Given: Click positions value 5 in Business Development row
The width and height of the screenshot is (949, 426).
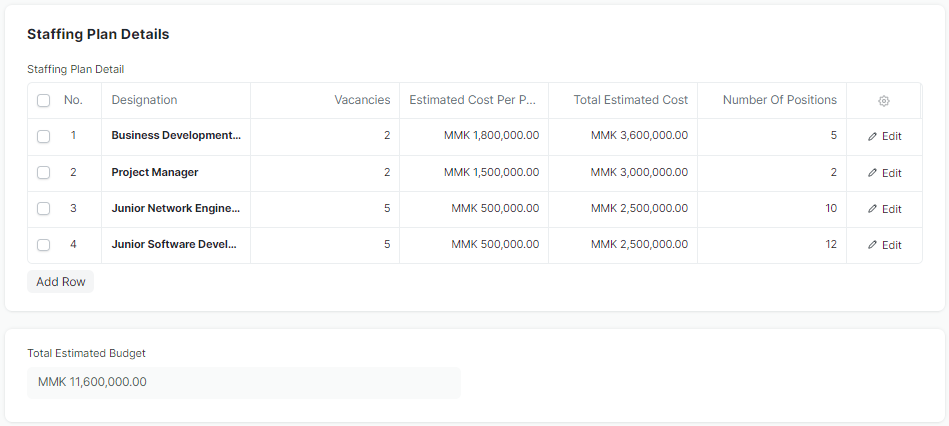Looking at the screenshot, I should point(772,136).
